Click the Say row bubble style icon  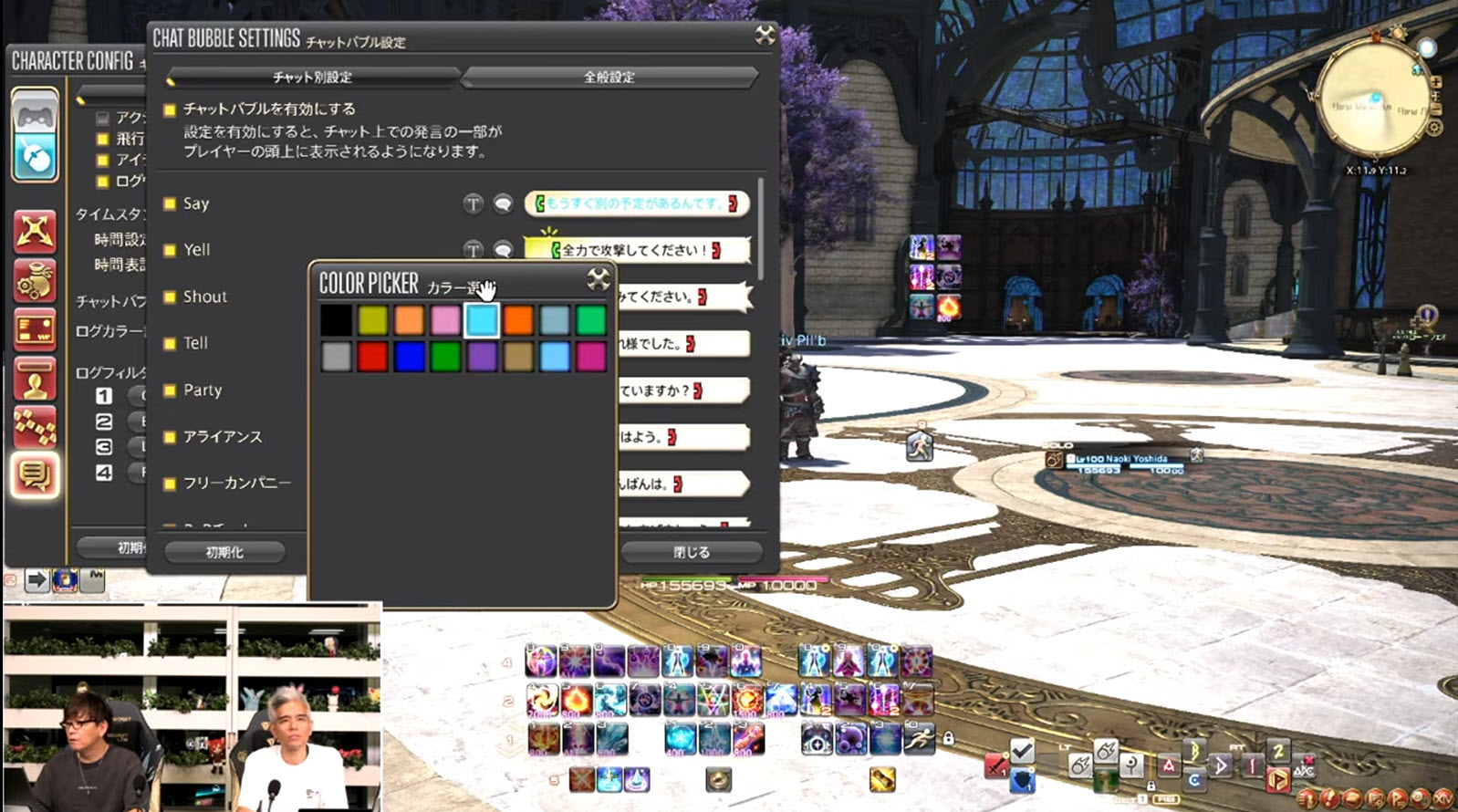(x=503, y=203)
